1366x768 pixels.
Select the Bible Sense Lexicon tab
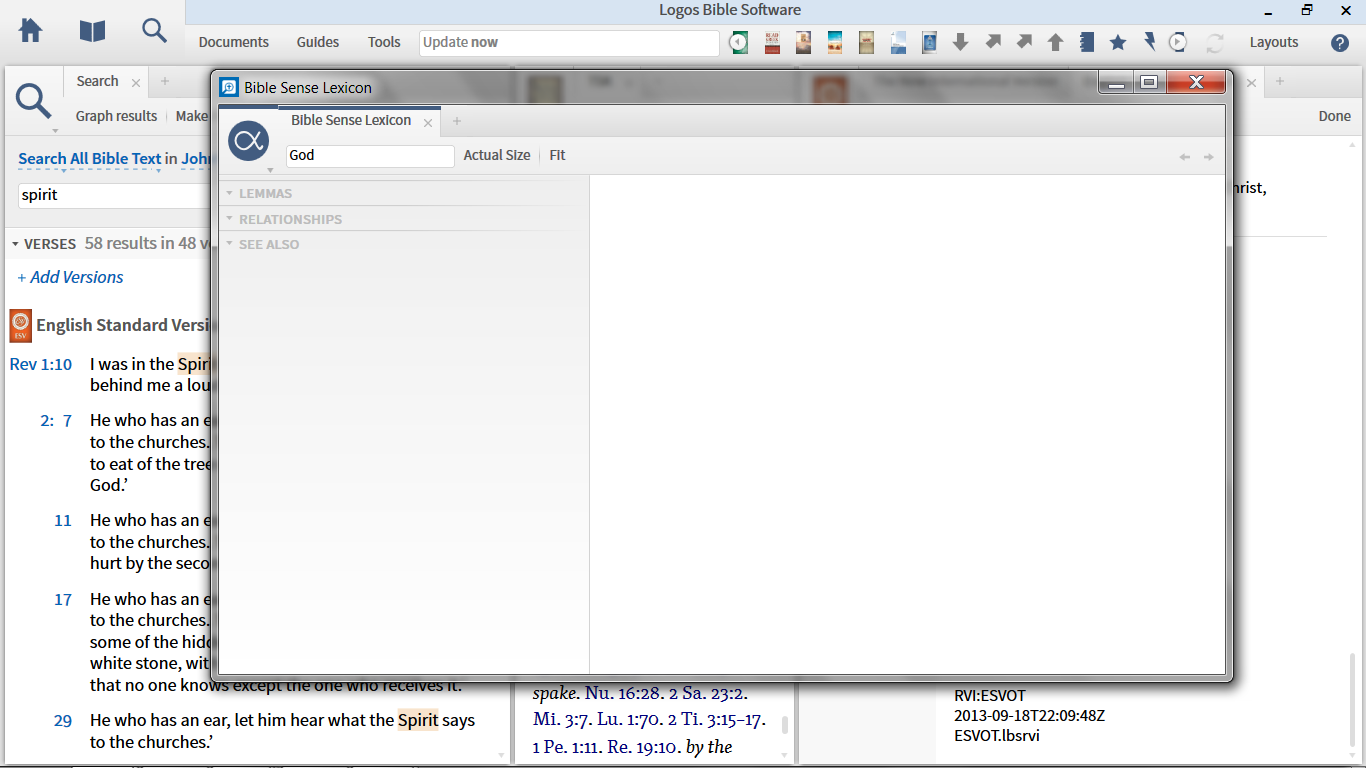click(x=351, y=120)
